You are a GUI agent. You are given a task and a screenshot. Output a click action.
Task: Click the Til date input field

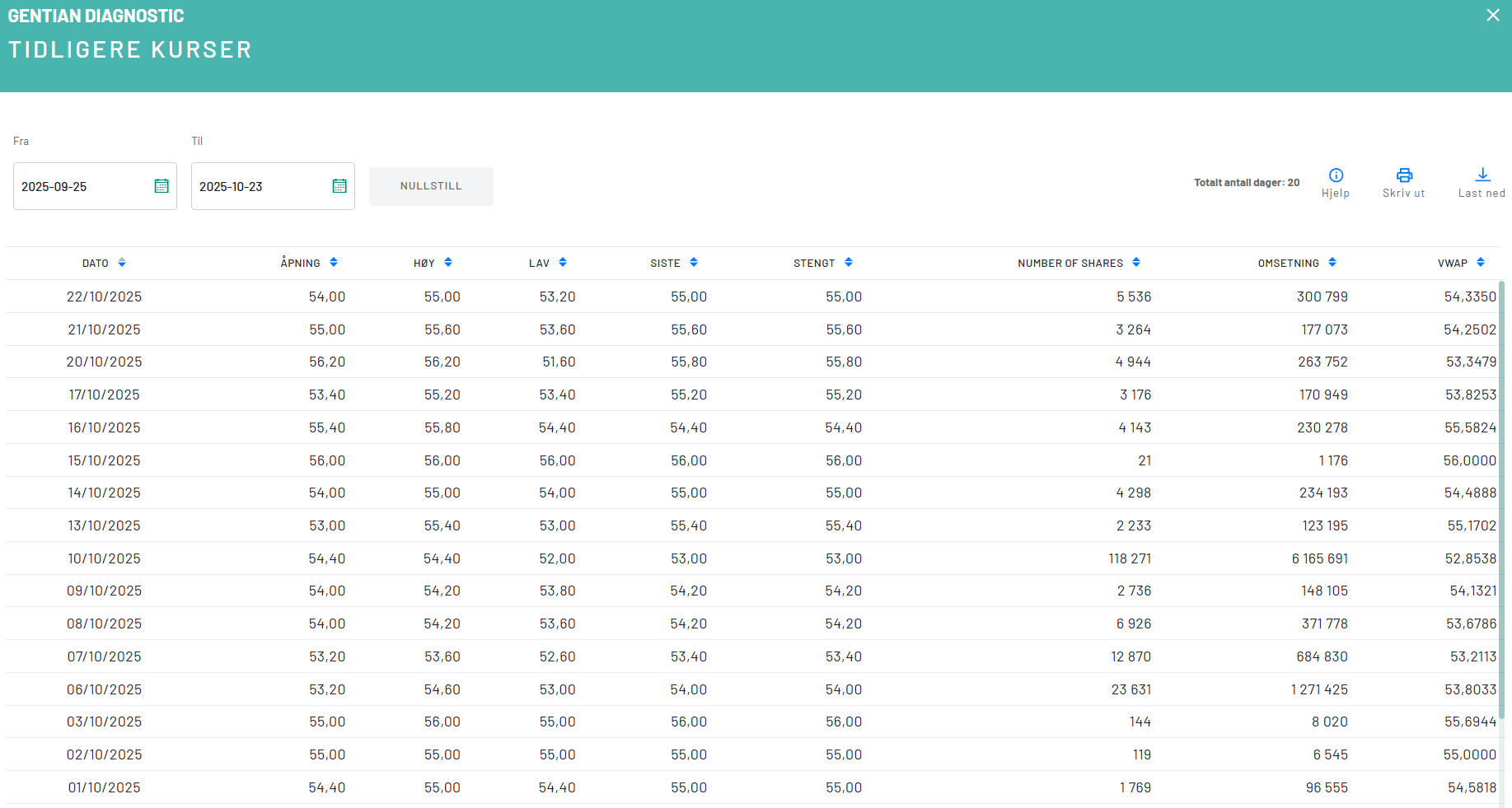coord(260,187)
